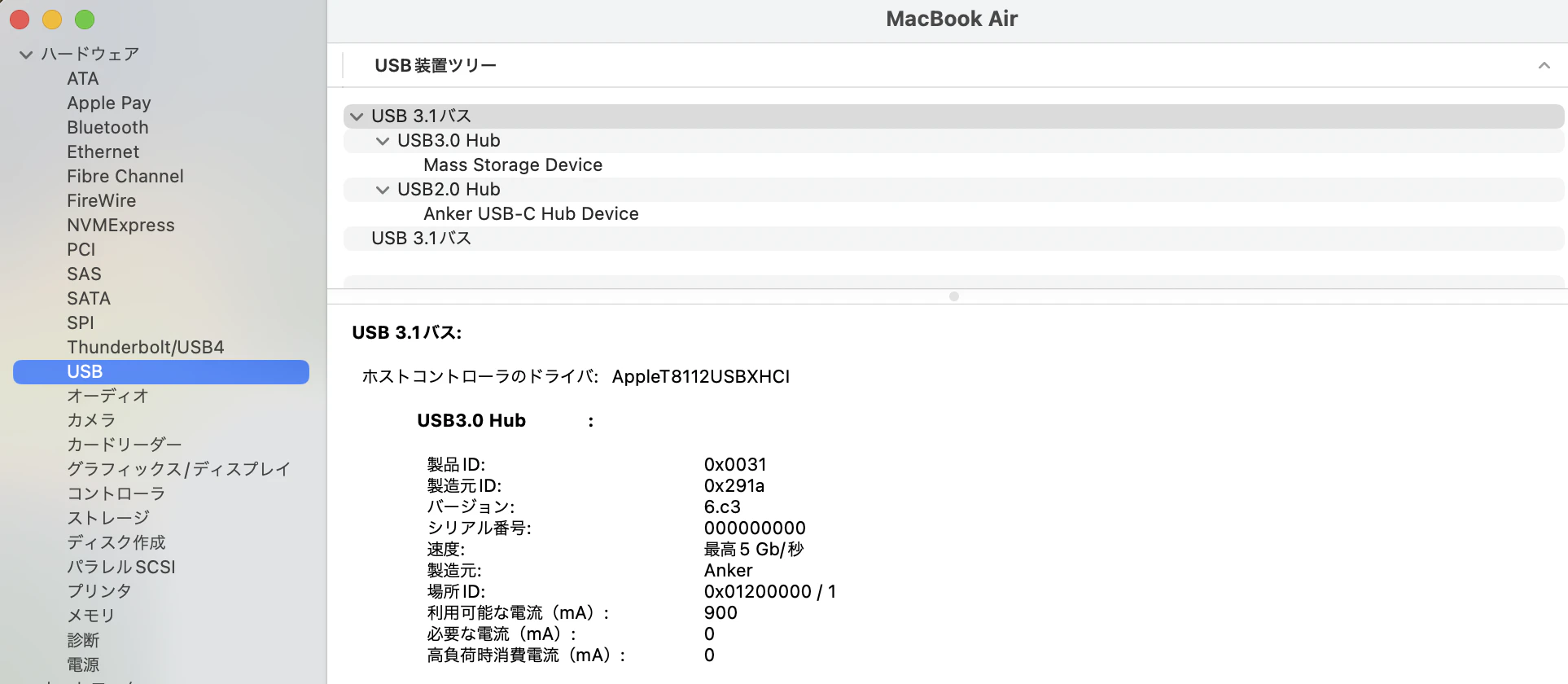Click the USB装置ツリー column header label
Image resolution: width=1568 pixels, height=684 pixels.
[436, 65]
